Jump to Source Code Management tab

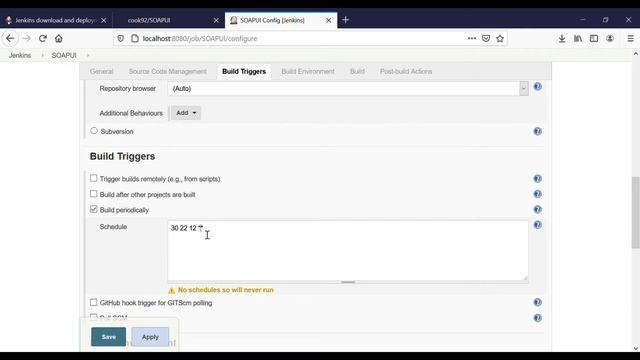tap(168, 71)
